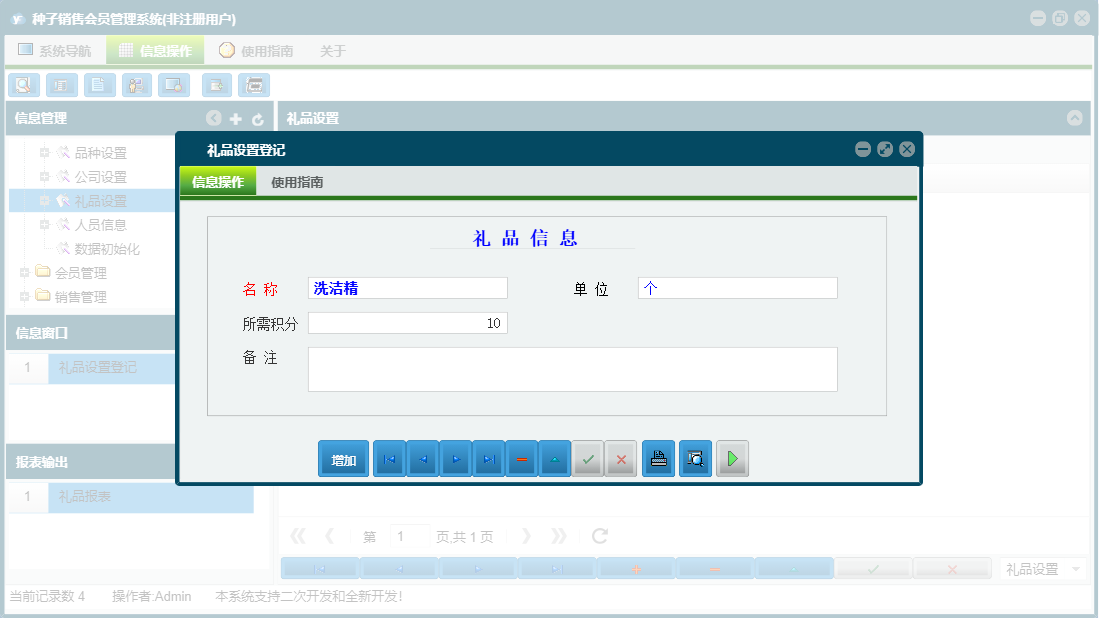Screen dimensions: 1099x618
Task: Go to first page in pager
Action: [x=298, y=536]
